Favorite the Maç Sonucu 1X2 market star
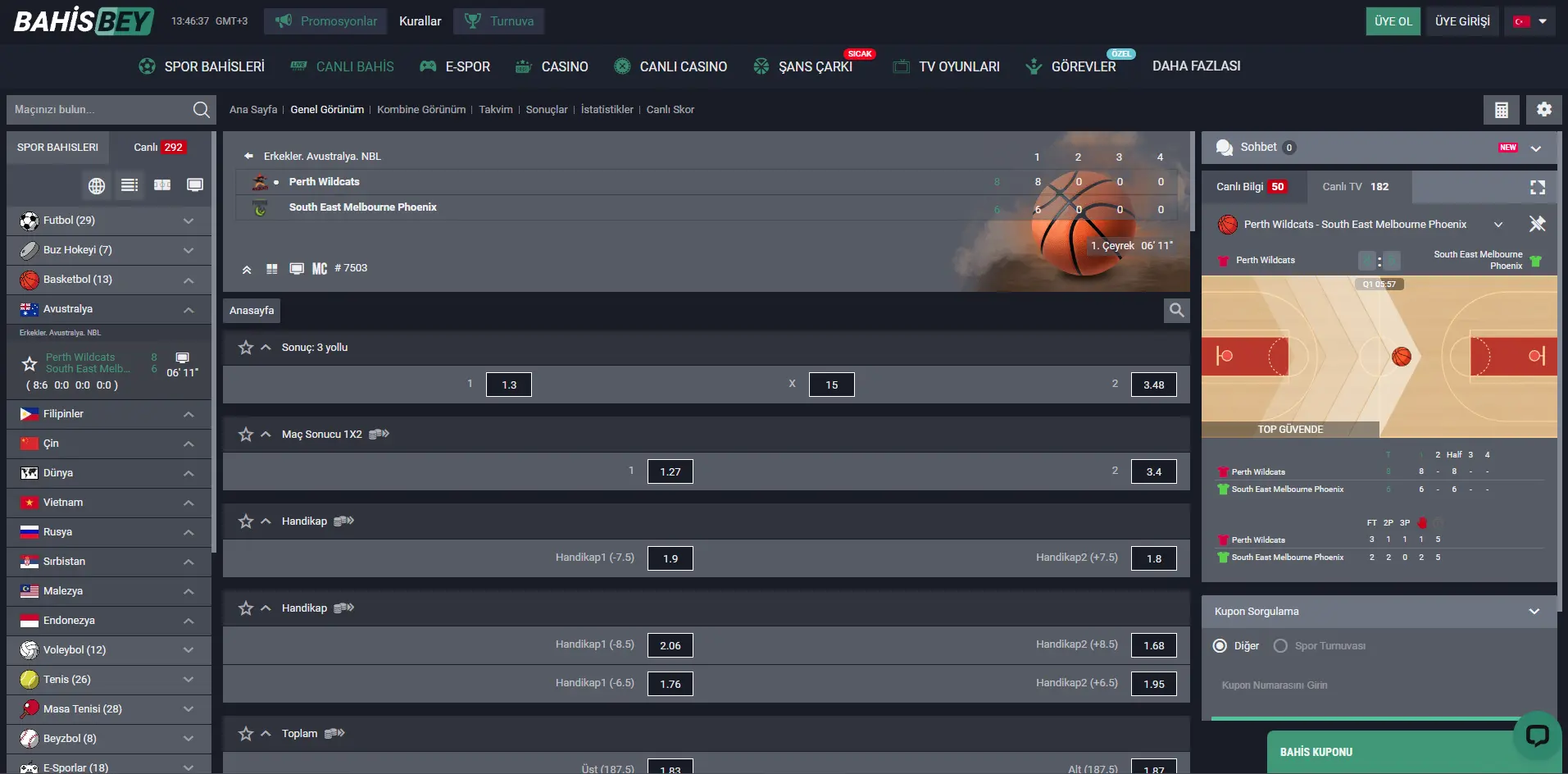 tap(246, 435)
